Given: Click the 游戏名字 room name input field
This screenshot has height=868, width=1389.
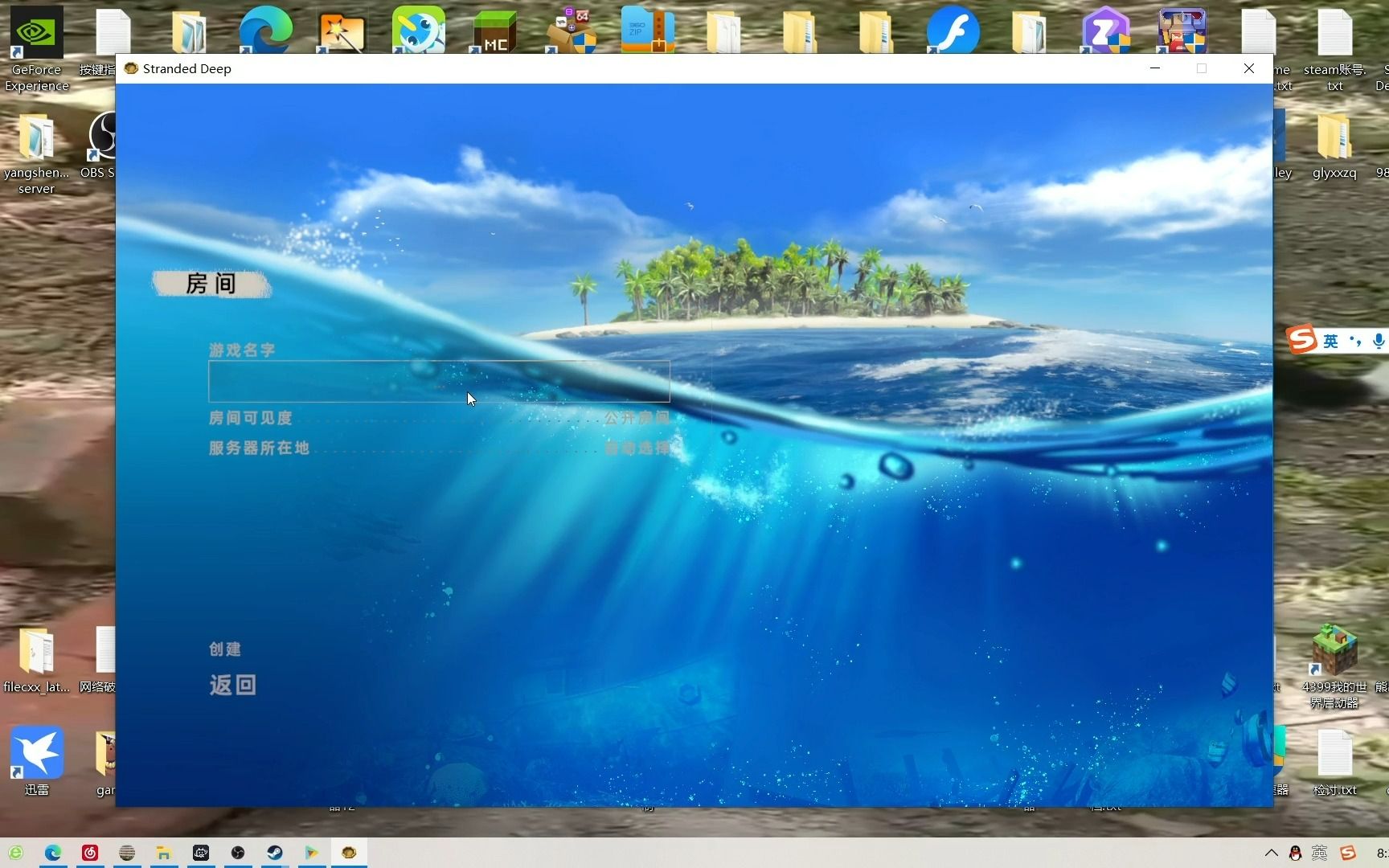Looking at the screenshot, I should pyautogui.click(x=439, y=381).
